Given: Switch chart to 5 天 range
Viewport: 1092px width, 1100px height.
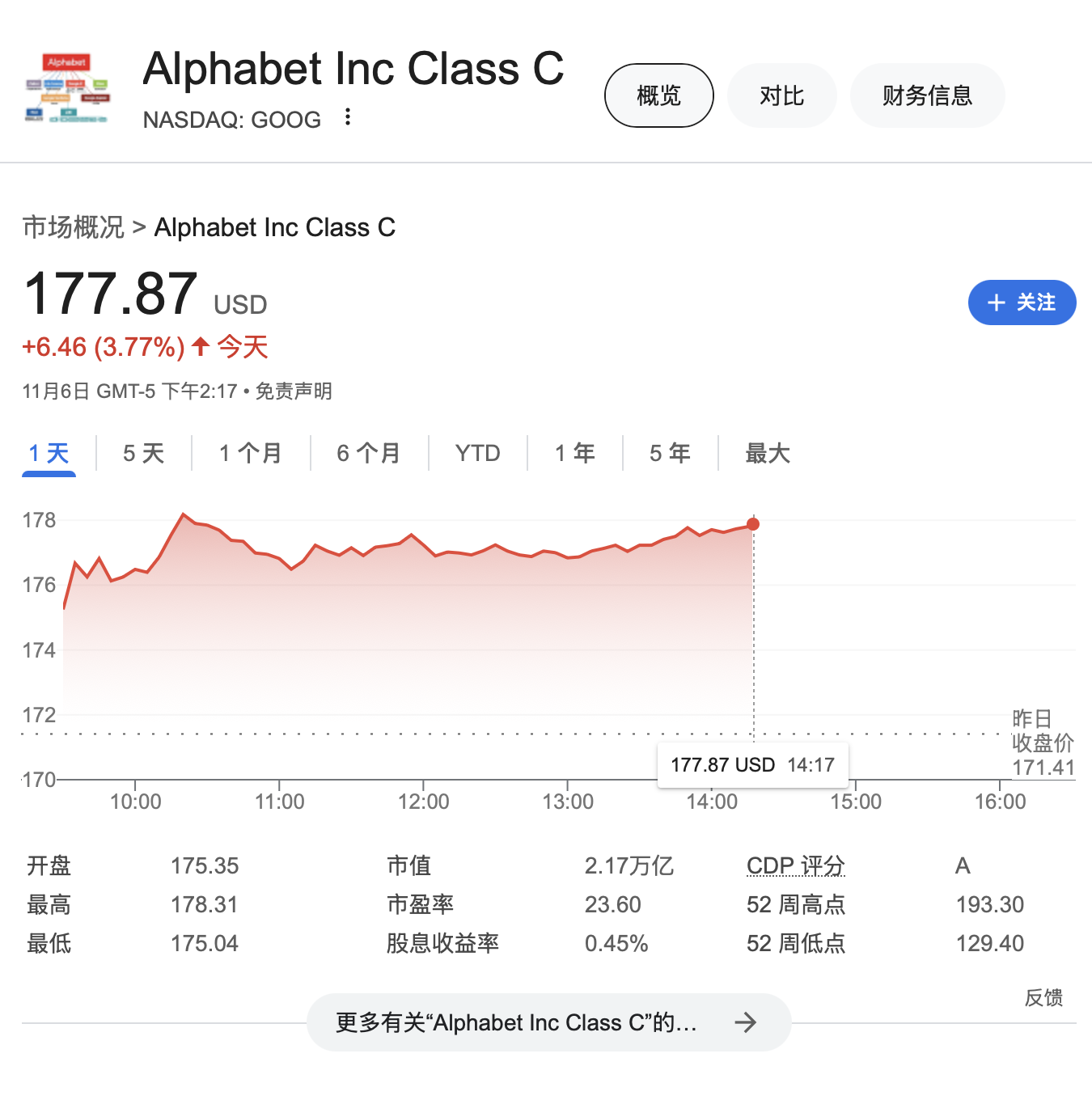Looking at the screenshot, I should click(x=143, y=453).
